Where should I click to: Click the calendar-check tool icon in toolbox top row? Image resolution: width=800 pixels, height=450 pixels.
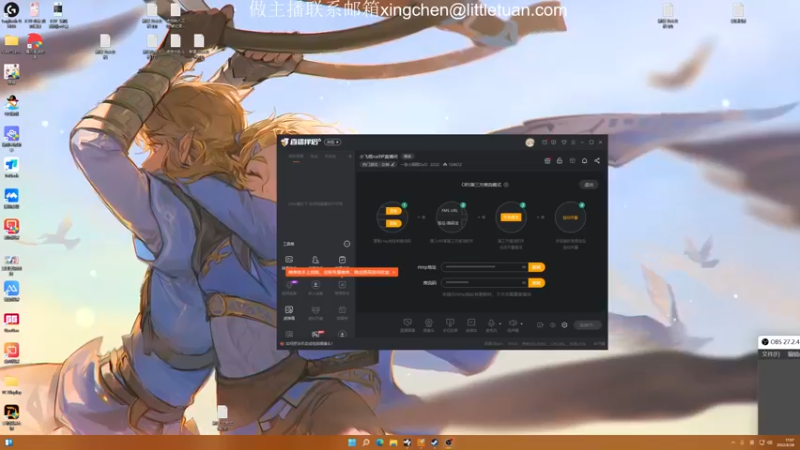coord(342,260)
